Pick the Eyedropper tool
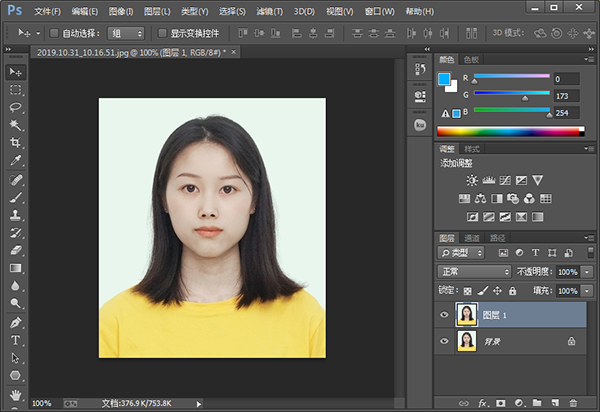Image resolution: width=600 pixels, height=412 pixels. coord(16,160)
